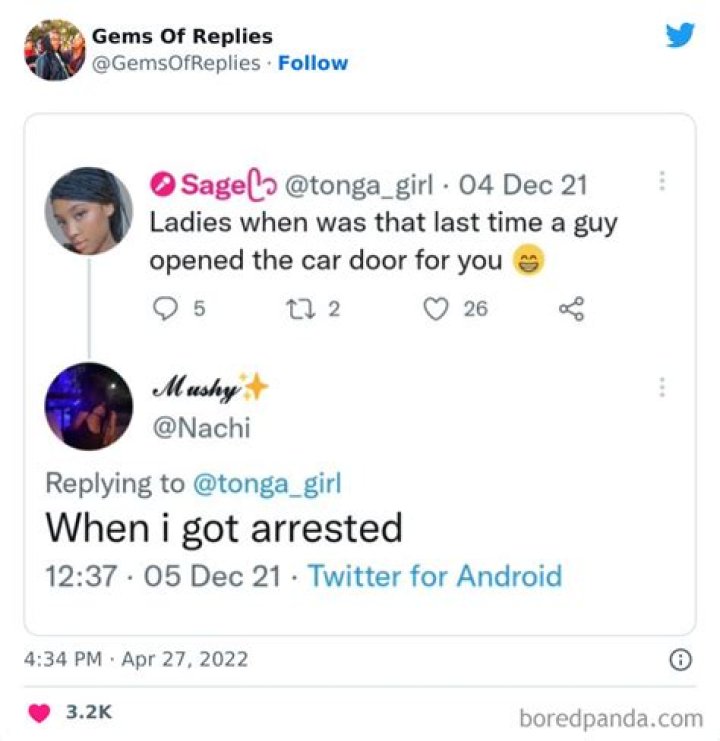Open reply bubble on Sage's tweet

[165, 309]
